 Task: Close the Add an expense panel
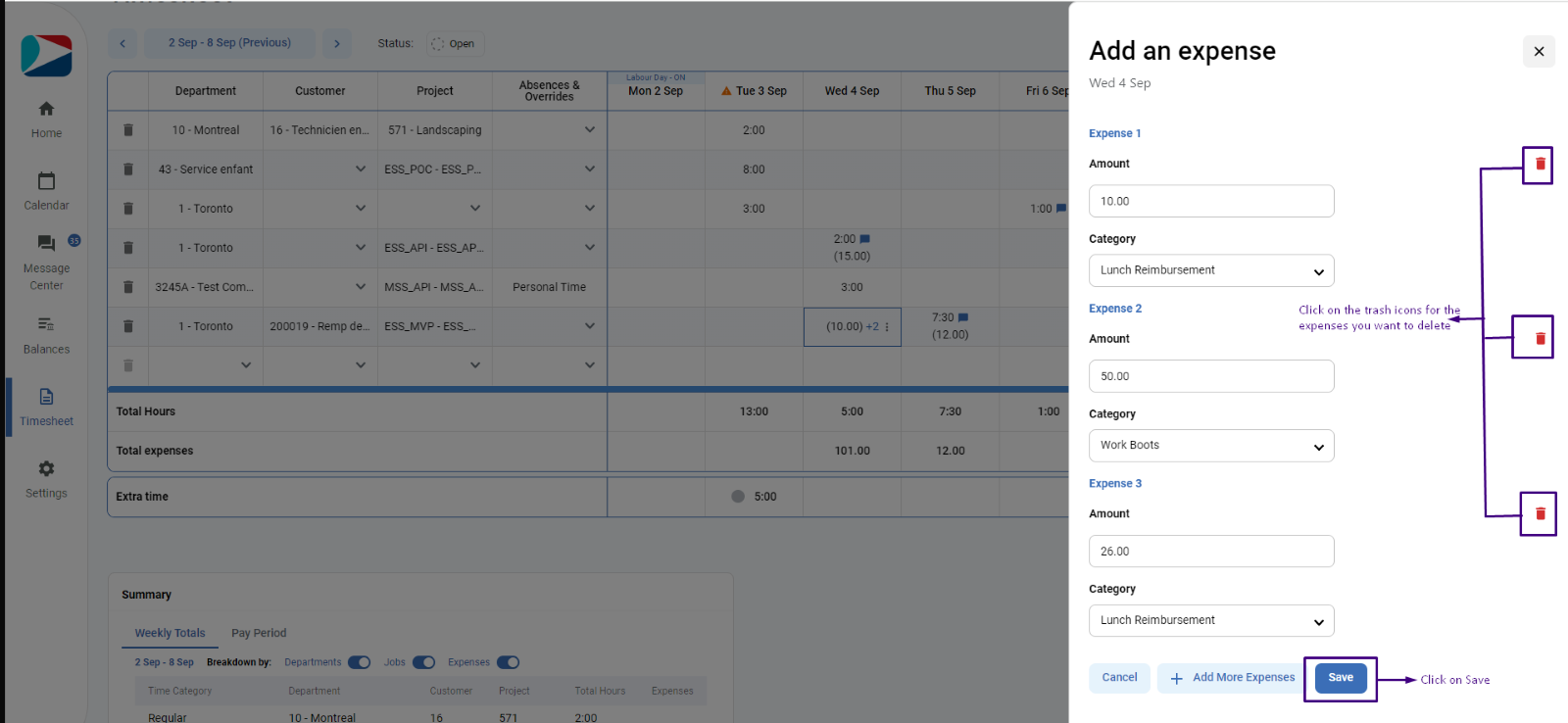point(1539,51)
